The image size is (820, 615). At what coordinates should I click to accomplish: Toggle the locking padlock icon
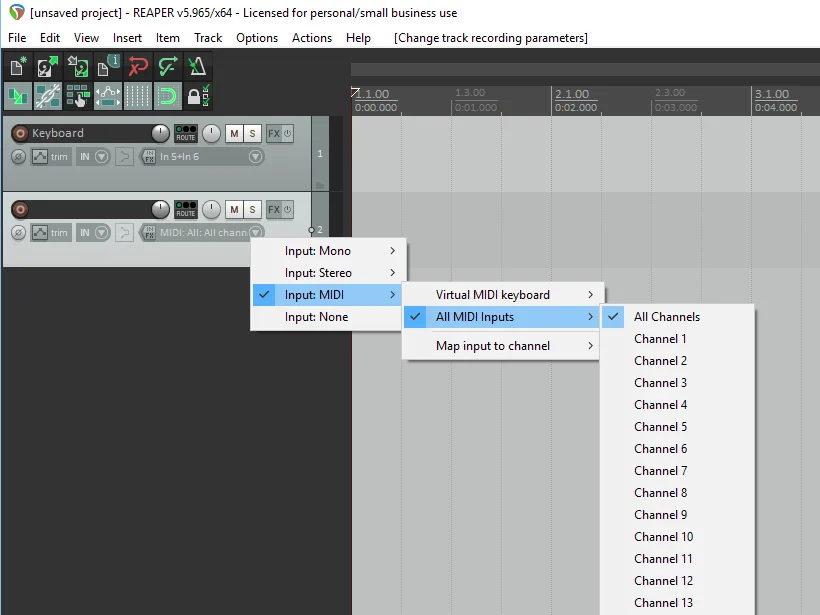197,96
